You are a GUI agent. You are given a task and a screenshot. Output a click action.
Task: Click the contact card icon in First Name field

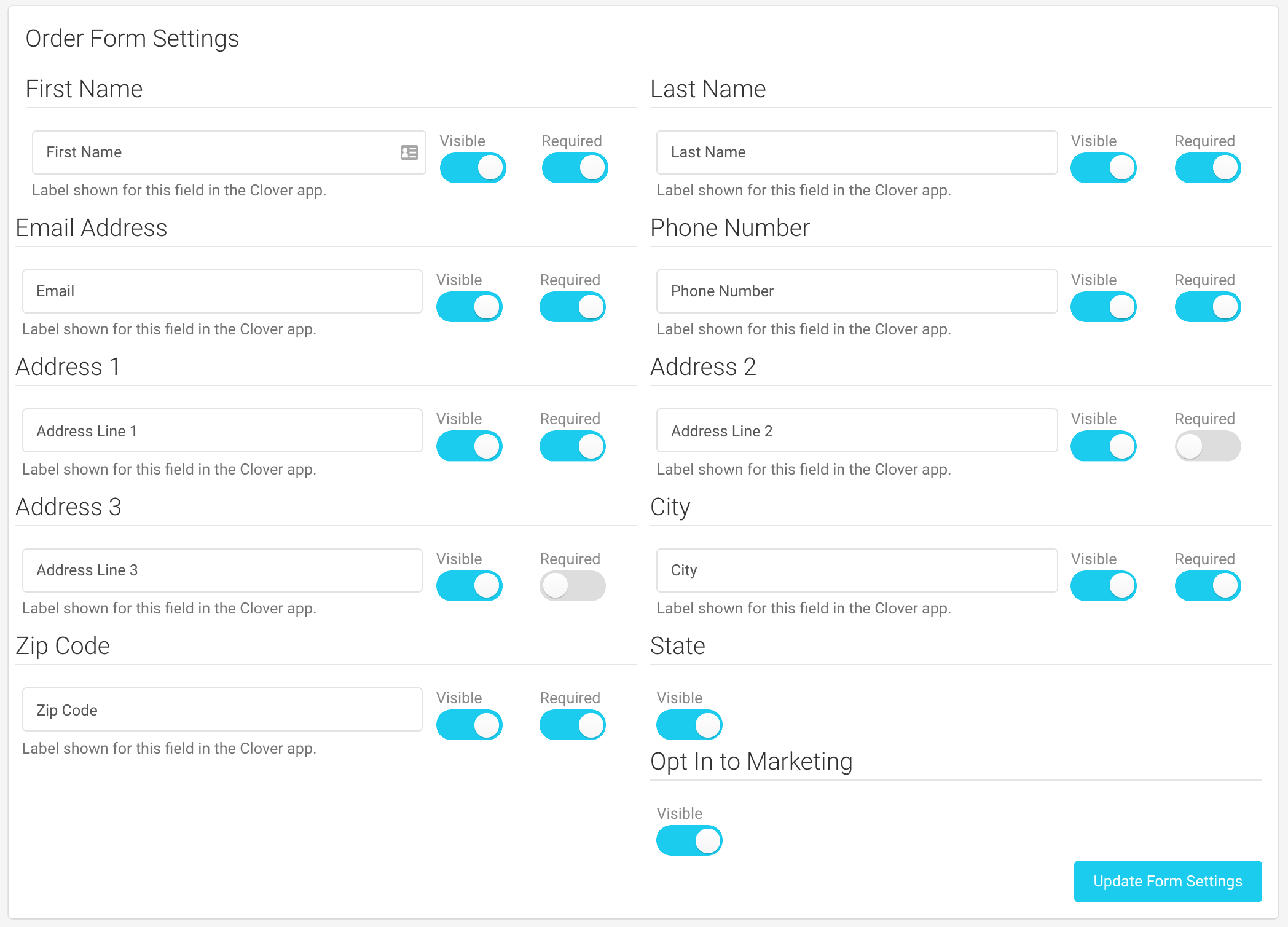pos(409,152)
